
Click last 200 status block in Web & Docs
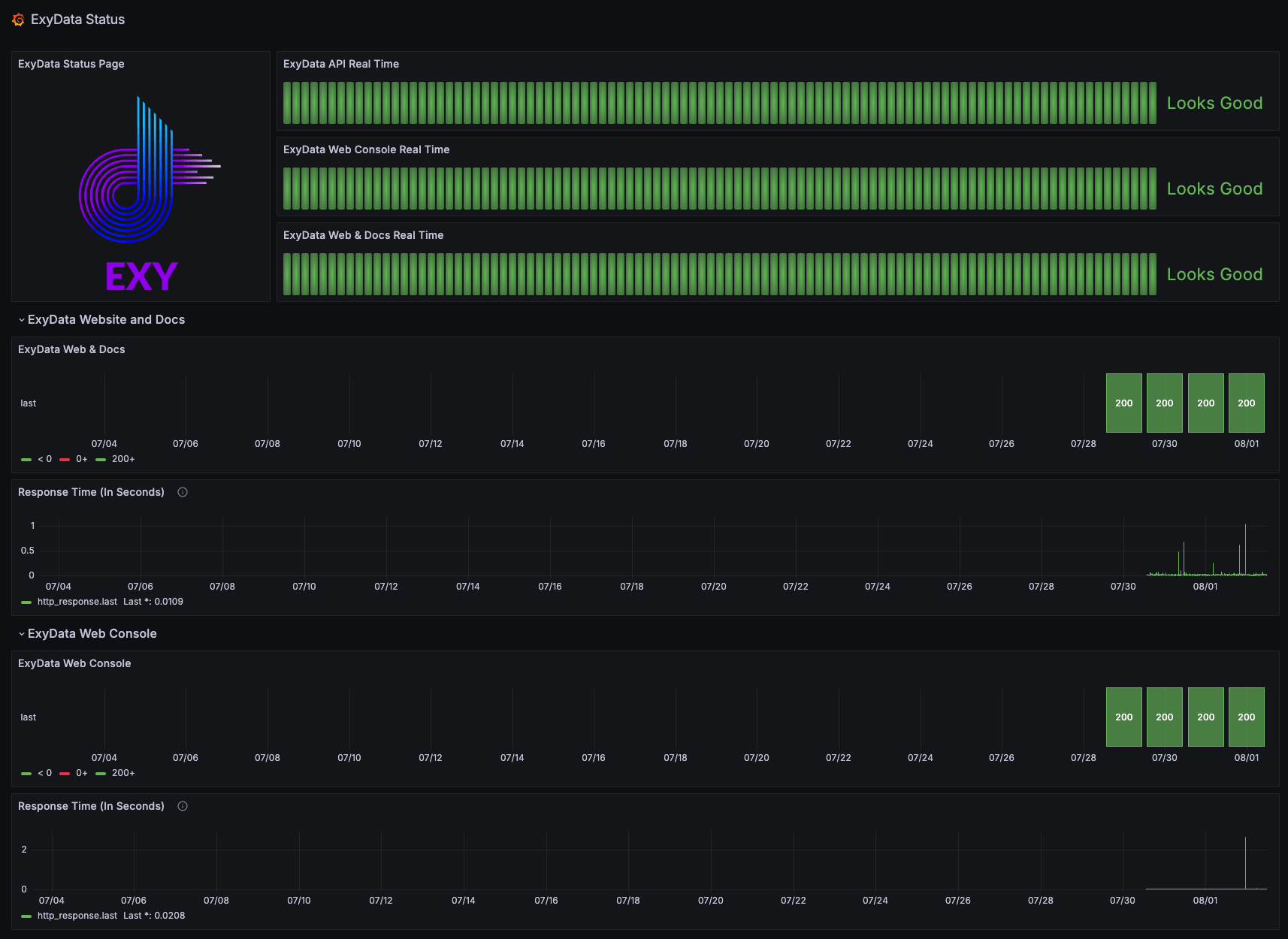click(x=1247, y=403)
